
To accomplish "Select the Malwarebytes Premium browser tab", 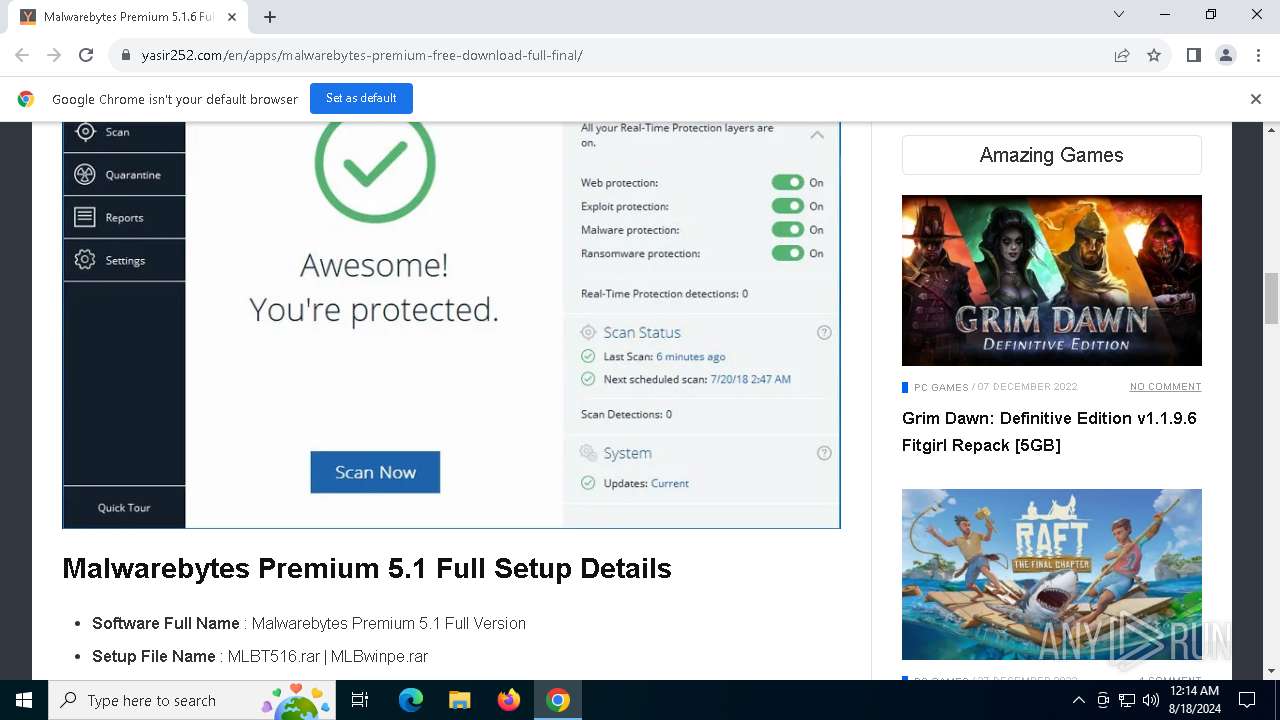I will 128,17.
